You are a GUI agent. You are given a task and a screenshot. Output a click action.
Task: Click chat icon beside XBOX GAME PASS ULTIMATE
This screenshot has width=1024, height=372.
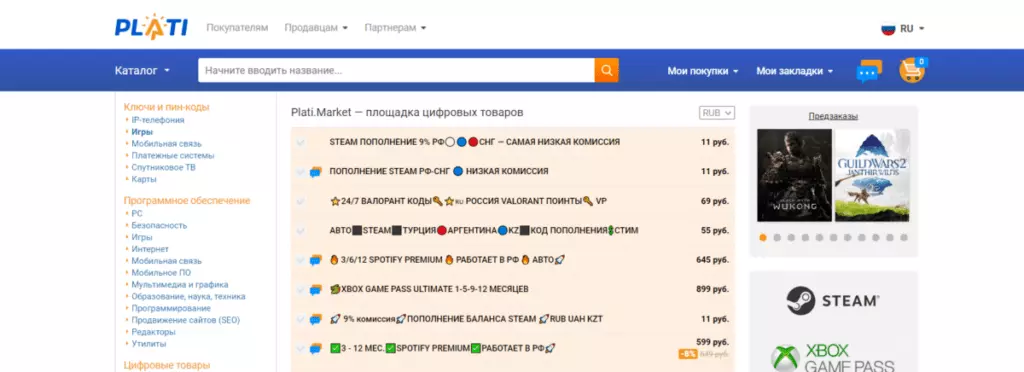[315, 289]
